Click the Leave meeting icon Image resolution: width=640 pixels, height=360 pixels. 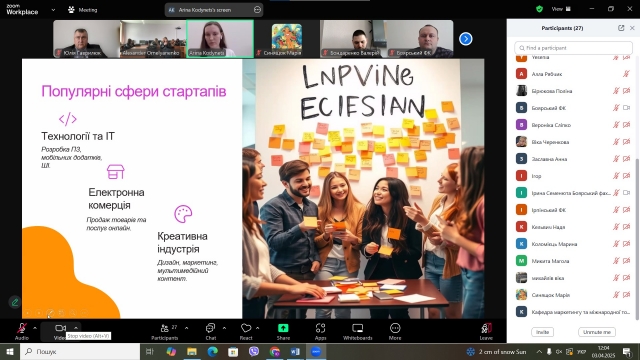tap(486, 328)
